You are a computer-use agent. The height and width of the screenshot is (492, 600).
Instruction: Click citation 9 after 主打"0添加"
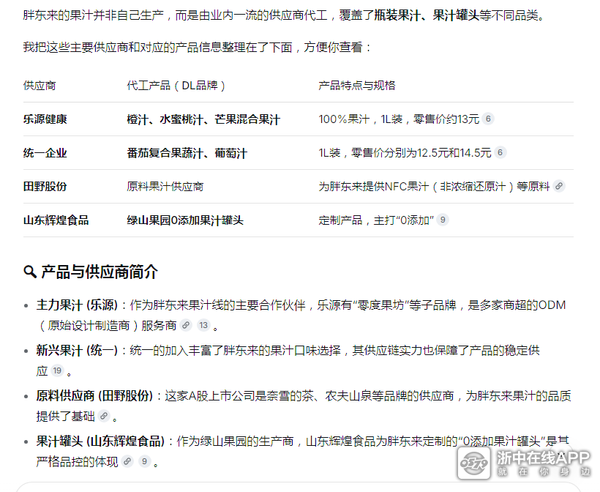(x=442, y=220)
